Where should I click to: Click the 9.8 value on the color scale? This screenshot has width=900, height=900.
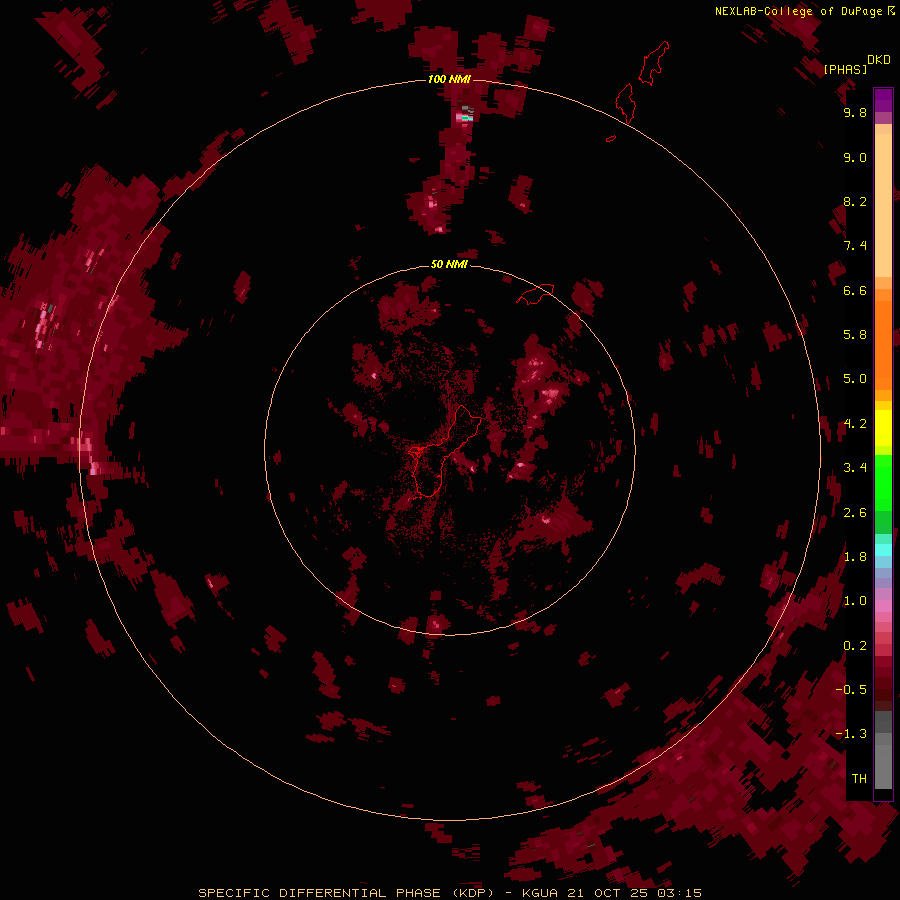click(x=855, y=112)
